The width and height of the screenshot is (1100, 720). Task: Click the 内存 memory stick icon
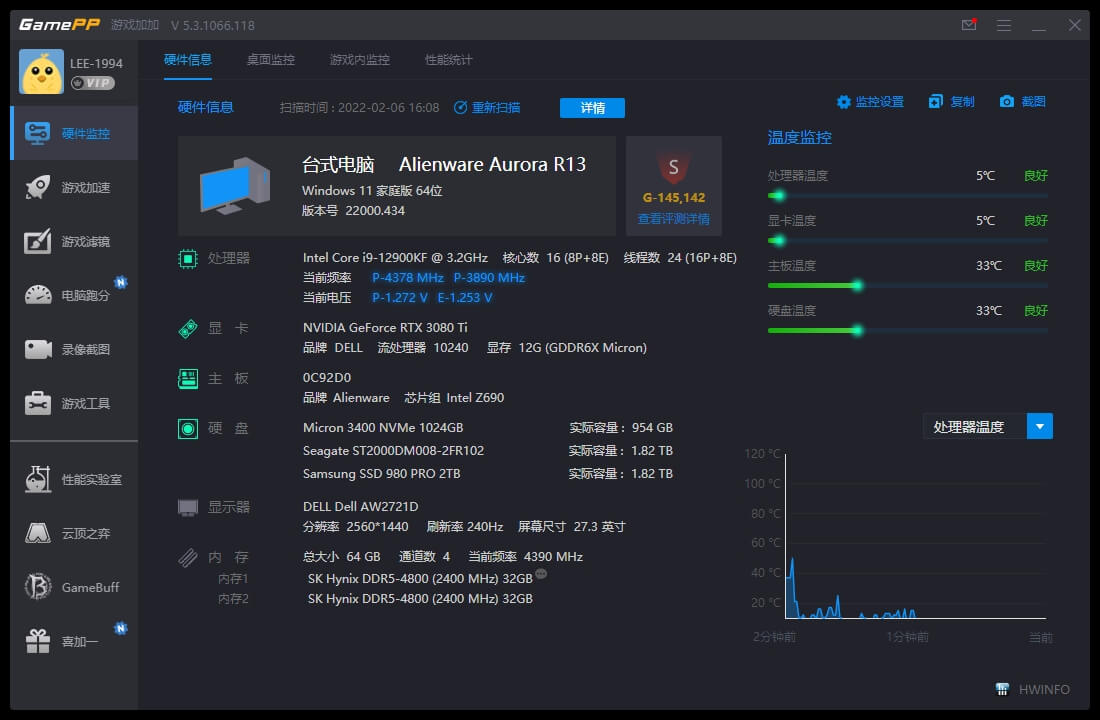click(188, 558)
